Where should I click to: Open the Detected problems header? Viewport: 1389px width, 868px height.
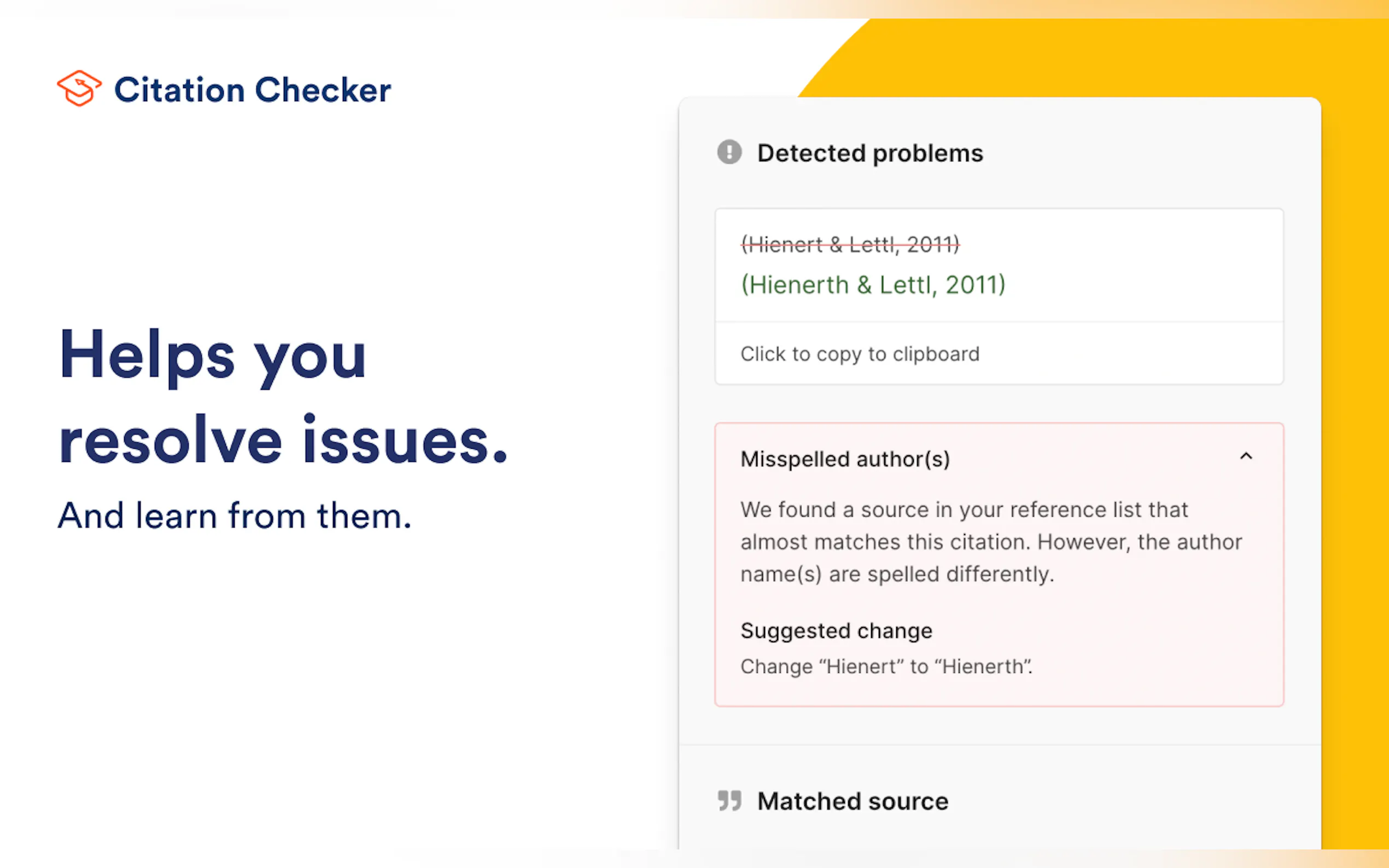click(x=869, y=153)
